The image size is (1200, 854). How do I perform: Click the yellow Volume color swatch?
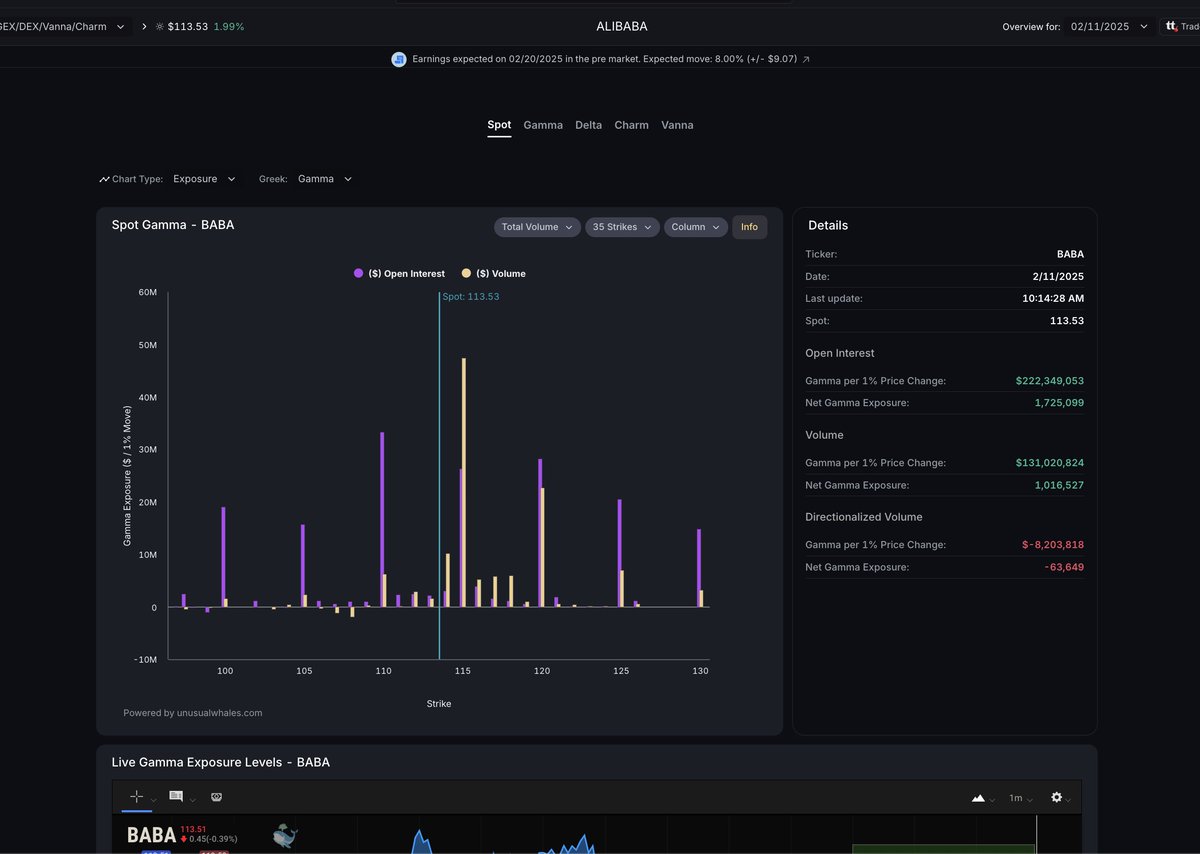(466, 273)
